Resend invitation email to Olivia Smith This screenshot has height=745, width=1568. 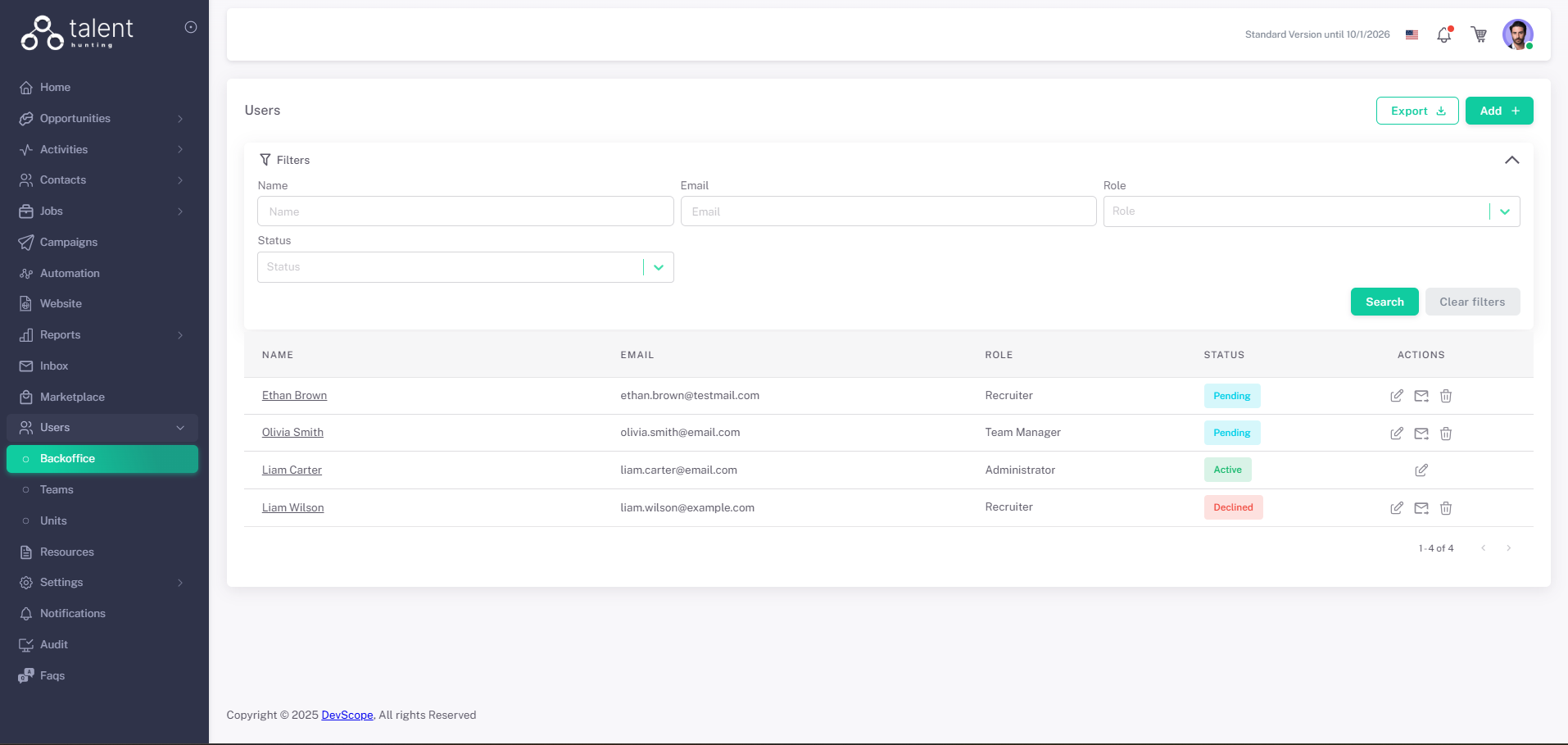pos(1421,434)
